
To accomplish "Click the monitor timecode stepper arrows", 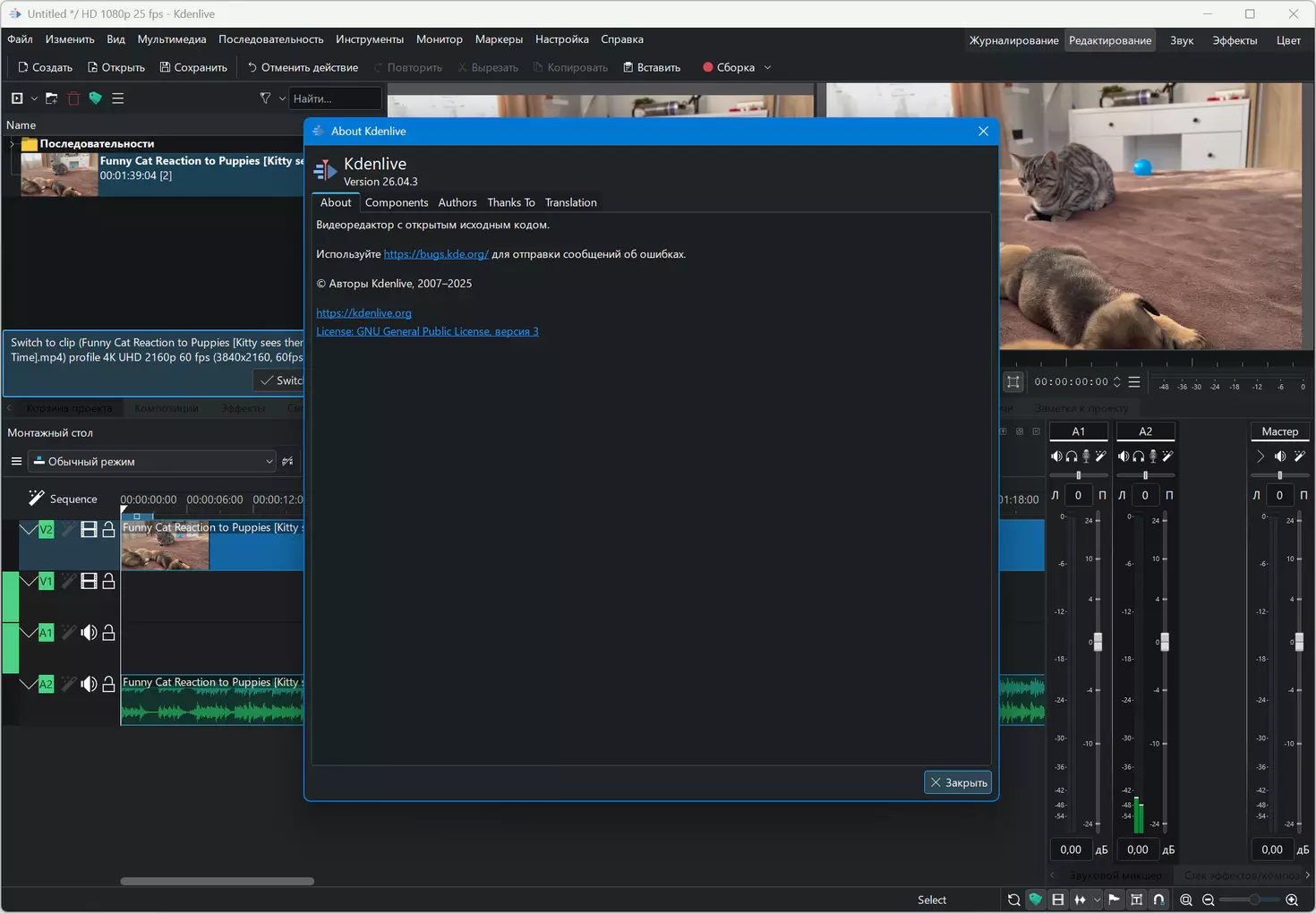I will 1116,382.
